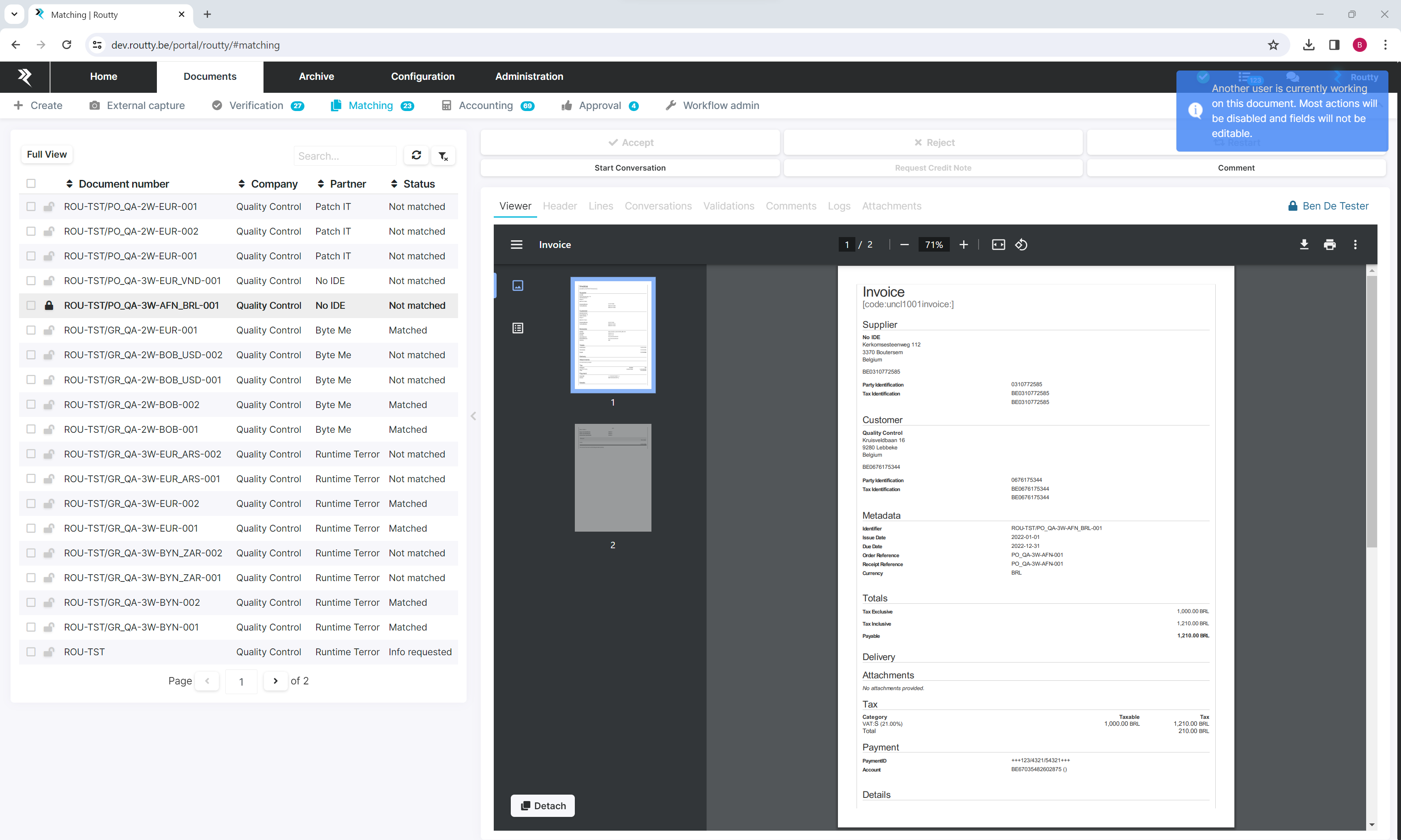
Task: Rotate the PDF counterclockwise
Action: 1021,244
